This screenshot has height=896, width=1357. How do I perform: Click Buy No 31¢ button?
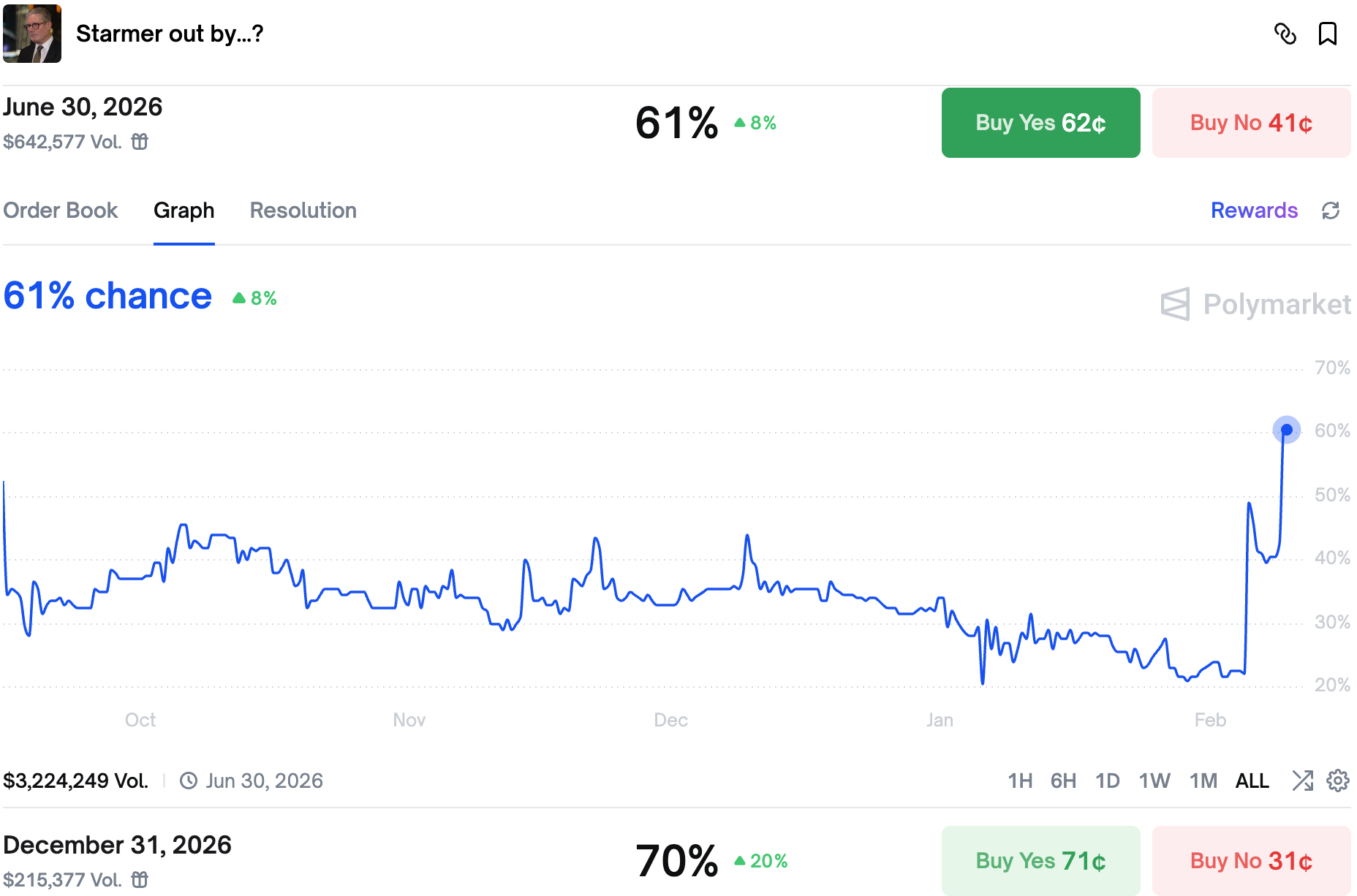1250,861
